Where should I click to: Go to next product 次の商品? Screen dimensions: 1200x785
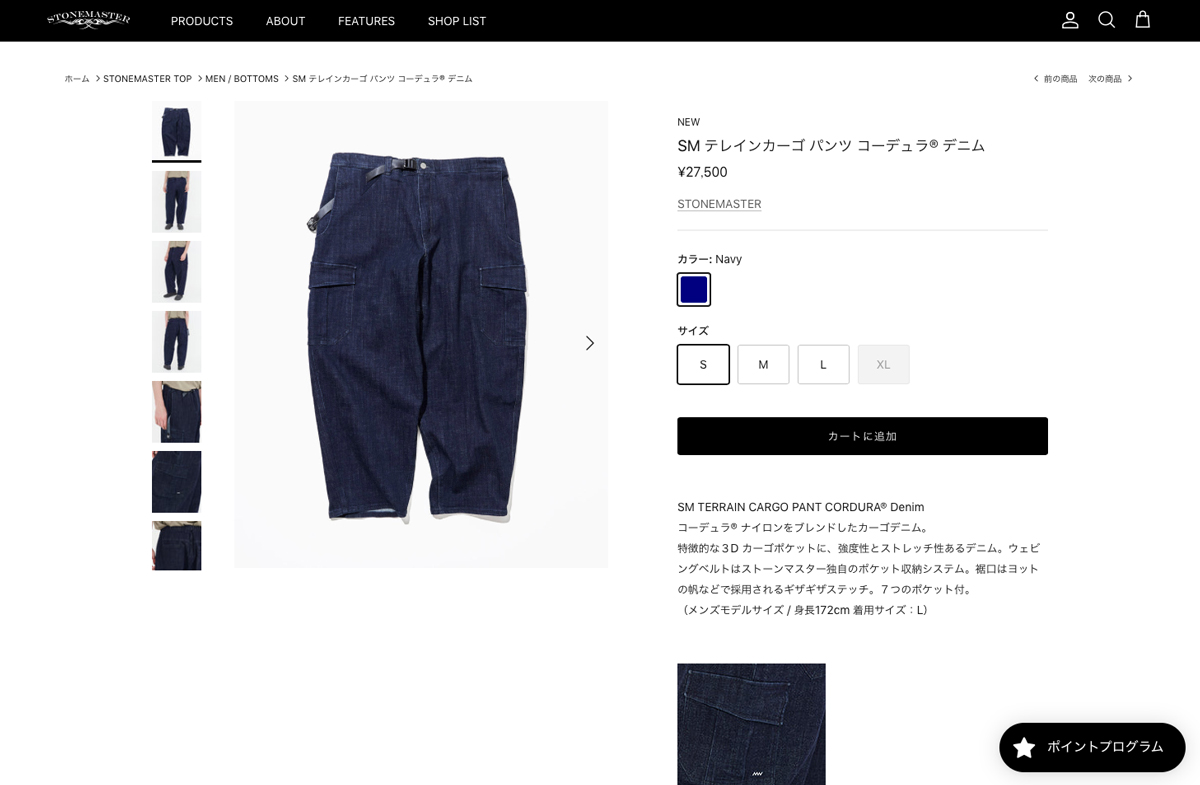1111,79
